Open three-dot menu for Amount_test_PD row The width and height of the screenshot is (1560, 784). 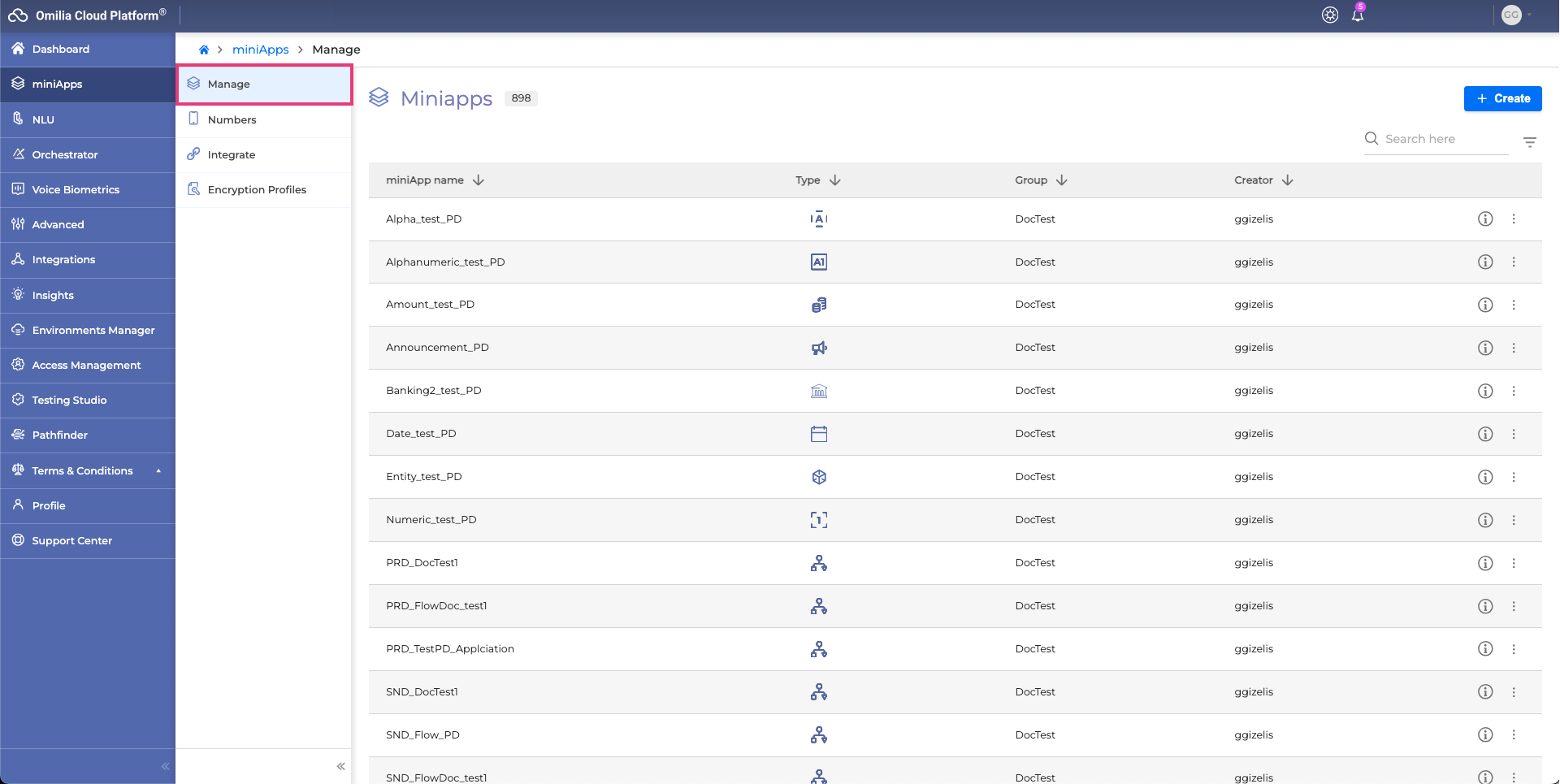point(1514,305)
